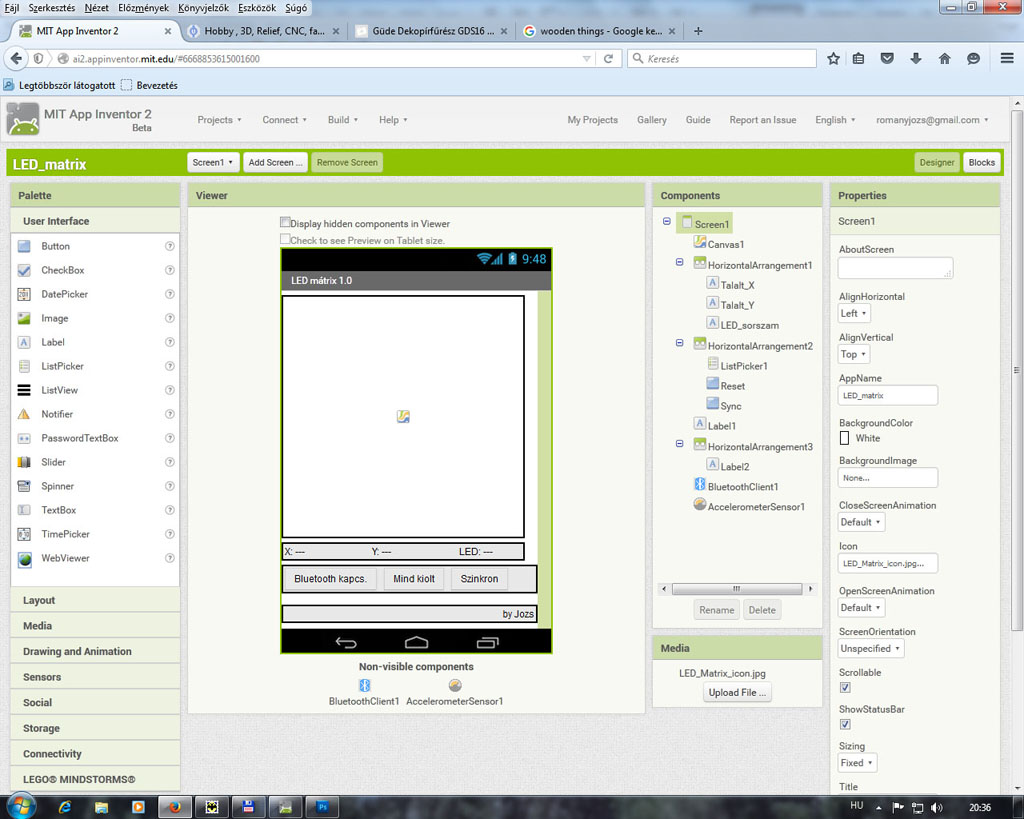Image resolution: width=1024 pixels, height=819 pixels.
Task: Open Photoshop from the Windows taskbar
Action: pos(323,806)
